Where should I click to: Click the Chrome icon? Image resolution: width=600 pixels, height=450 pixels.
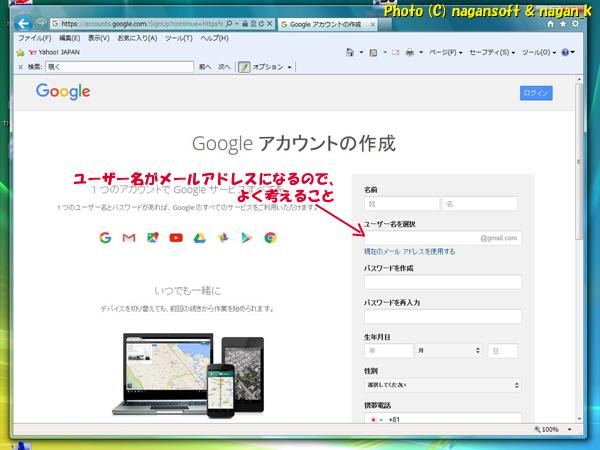coord(270,237)
